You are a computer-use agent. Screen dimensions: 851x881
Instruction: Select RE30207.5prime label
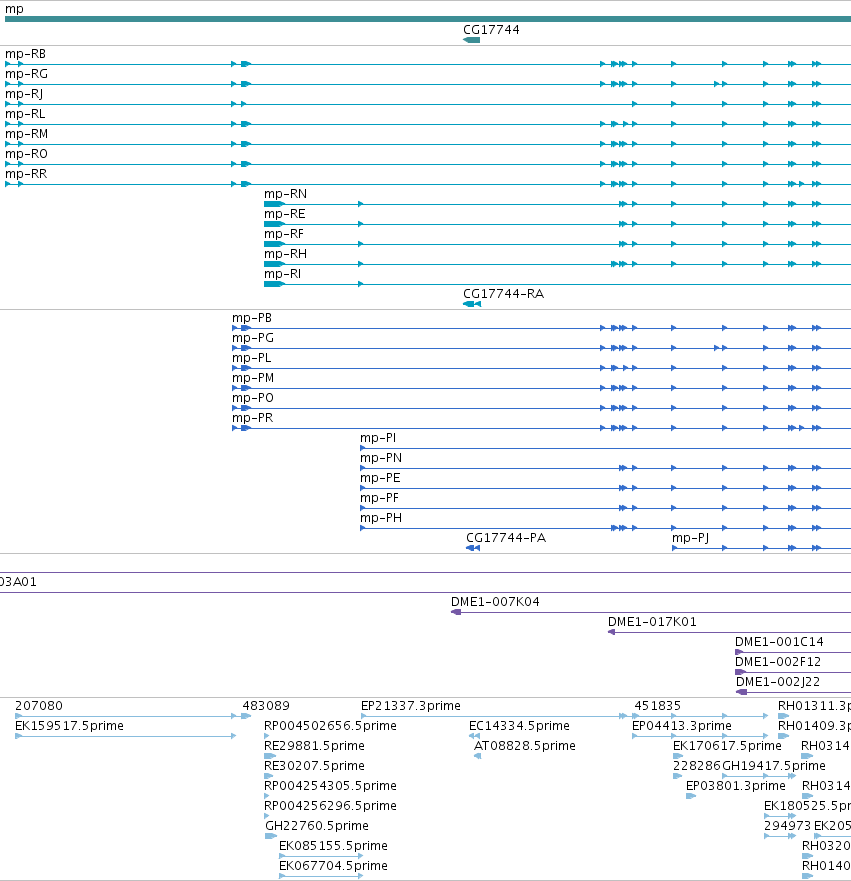coord(314,766)
